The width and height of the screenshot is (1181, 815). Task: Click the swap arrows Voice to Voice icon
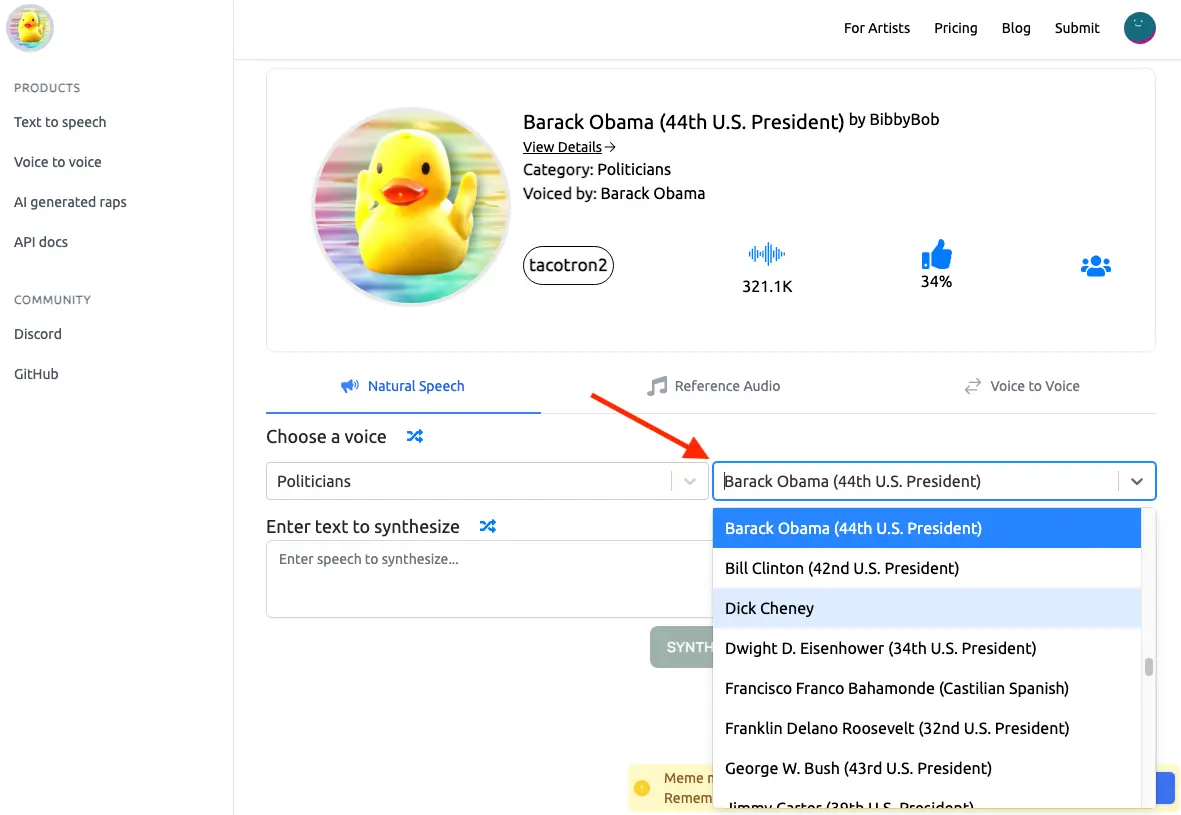[x=972, y=386]
